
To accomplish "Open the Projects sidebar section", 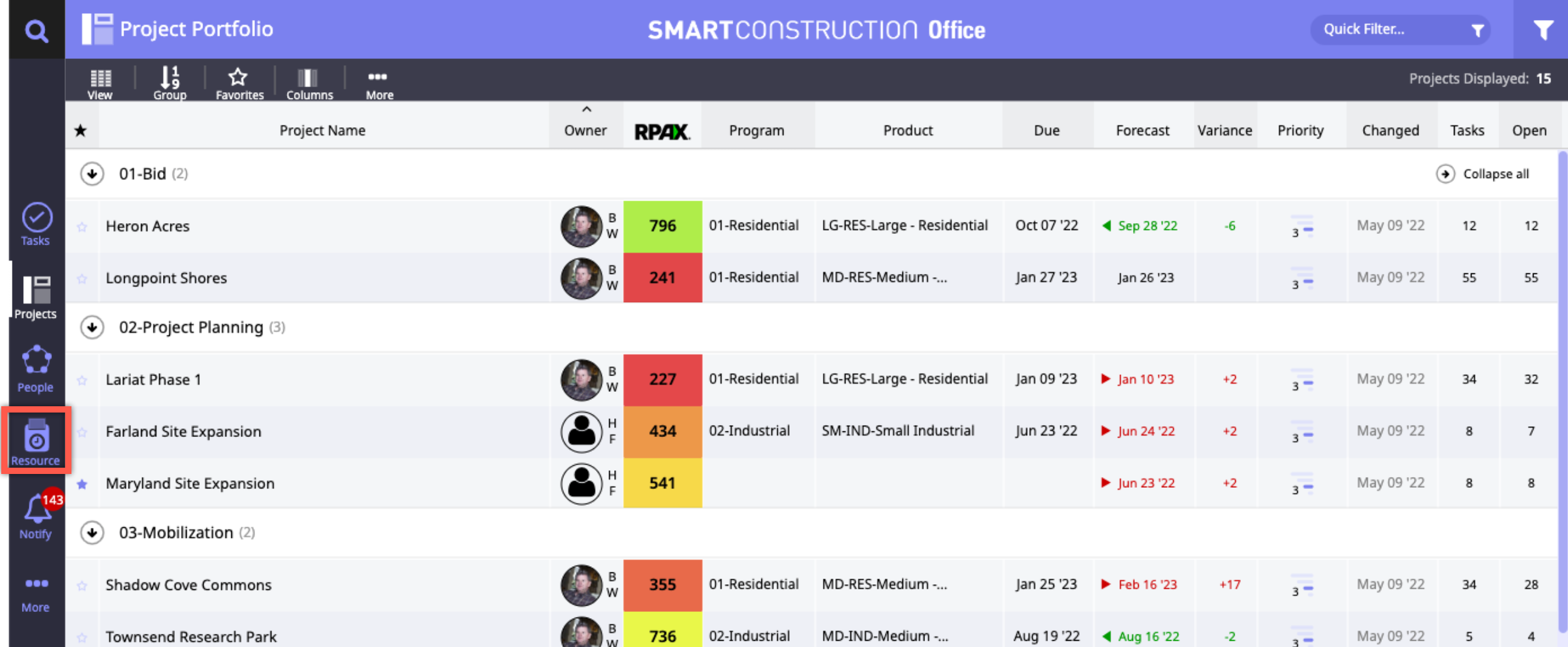I will (36, 298).
